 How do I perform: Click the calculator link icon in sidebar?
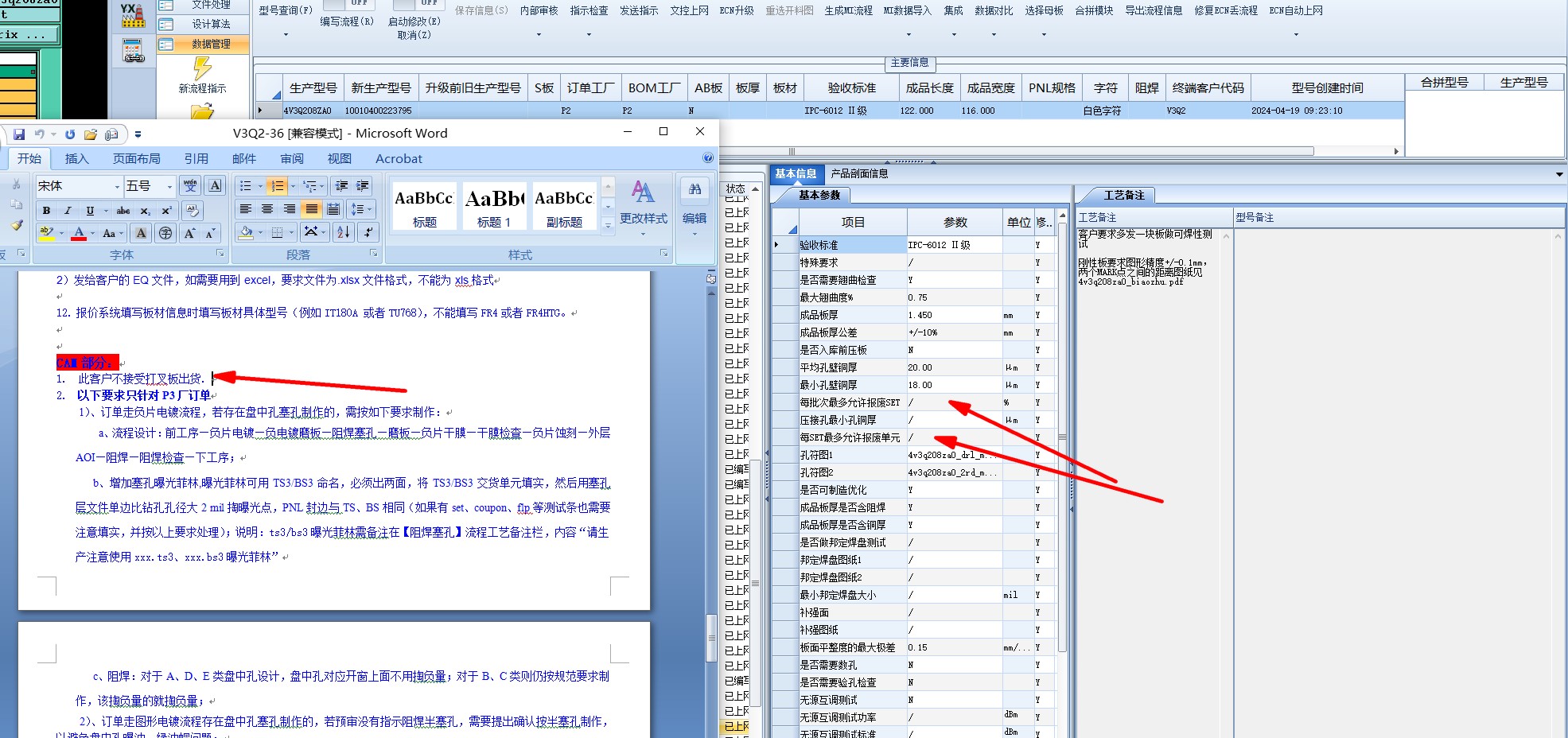(133, 52)
